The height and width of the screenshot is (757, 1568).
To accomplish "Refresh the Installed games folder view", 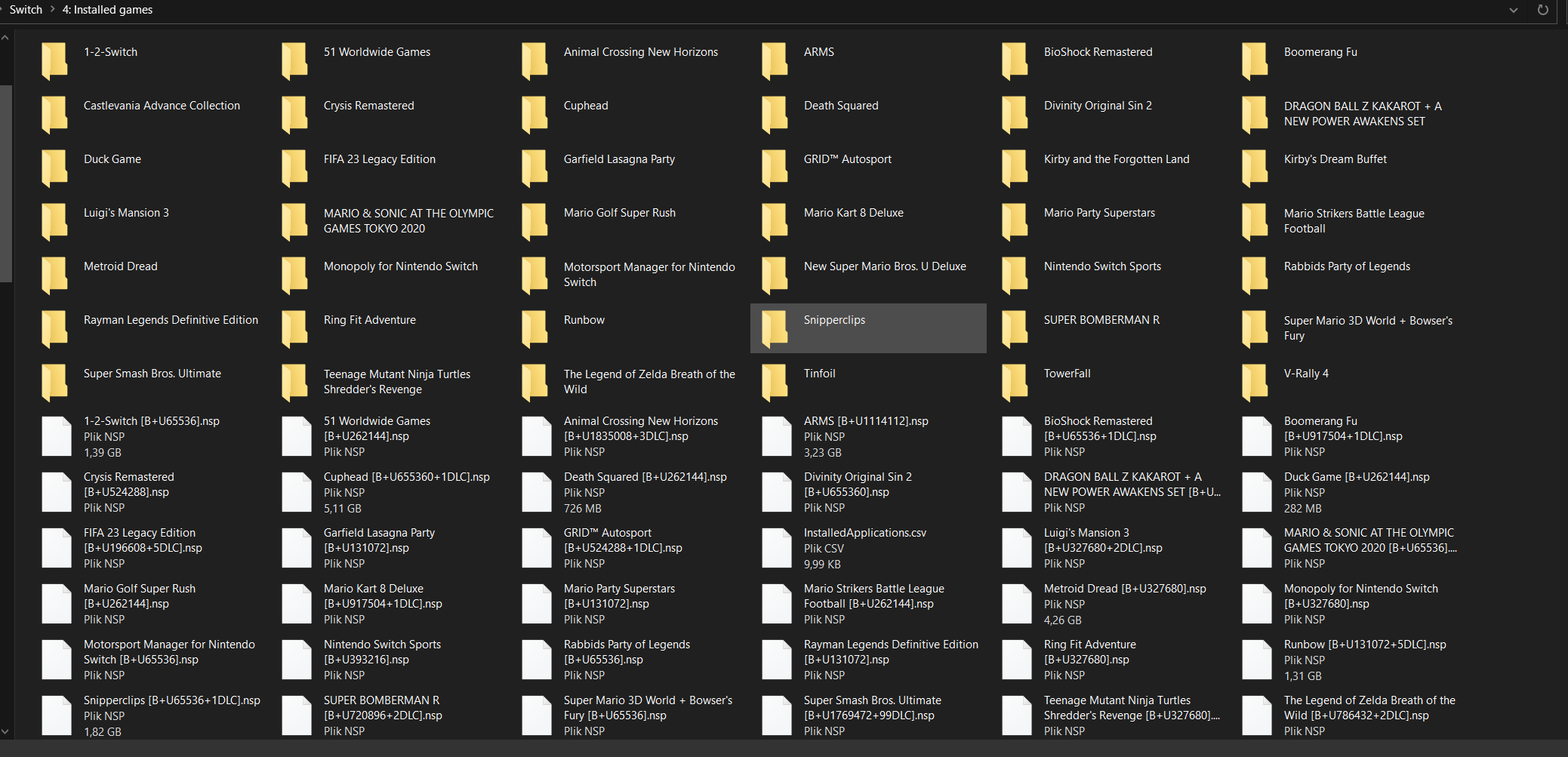I will [1543, 10].
